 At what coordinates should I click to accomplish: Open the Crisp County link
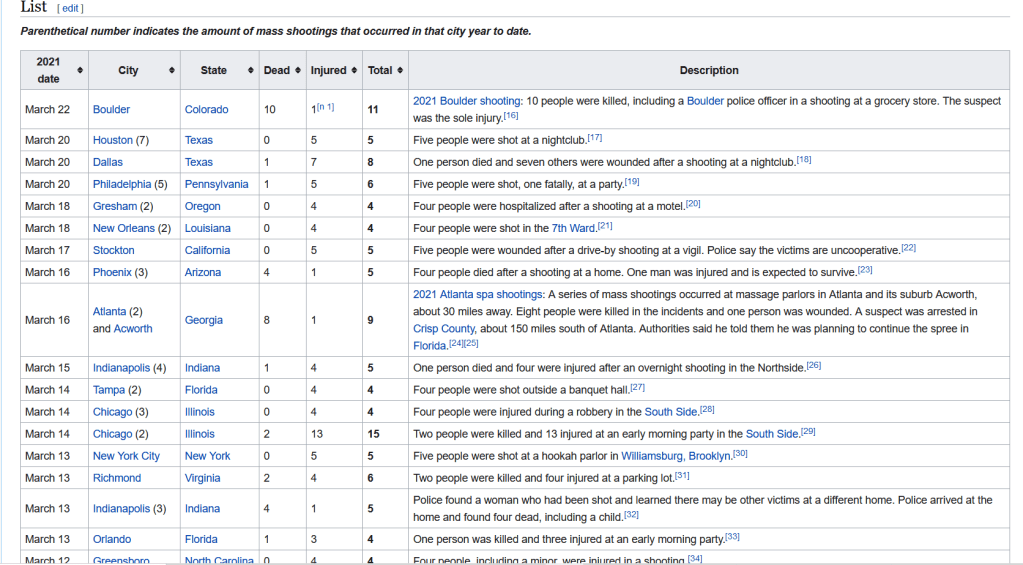point(445,328)
